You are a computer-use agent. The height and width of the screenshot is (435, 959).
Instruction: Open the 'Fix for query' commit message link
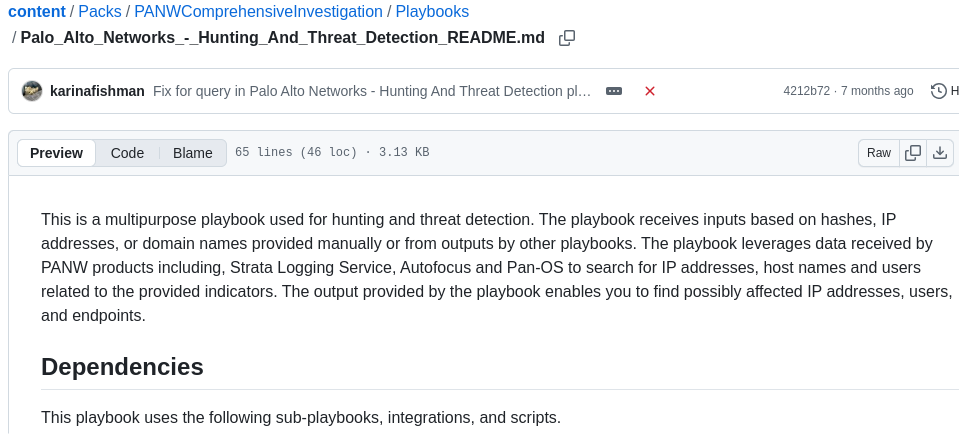tap(371, 91)
